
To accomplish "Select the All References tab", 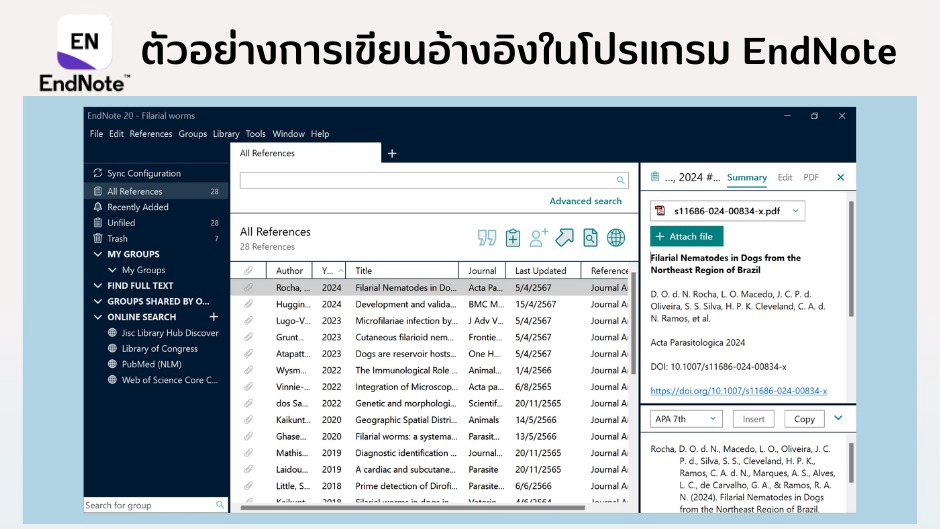I will [x=305, y=153].
